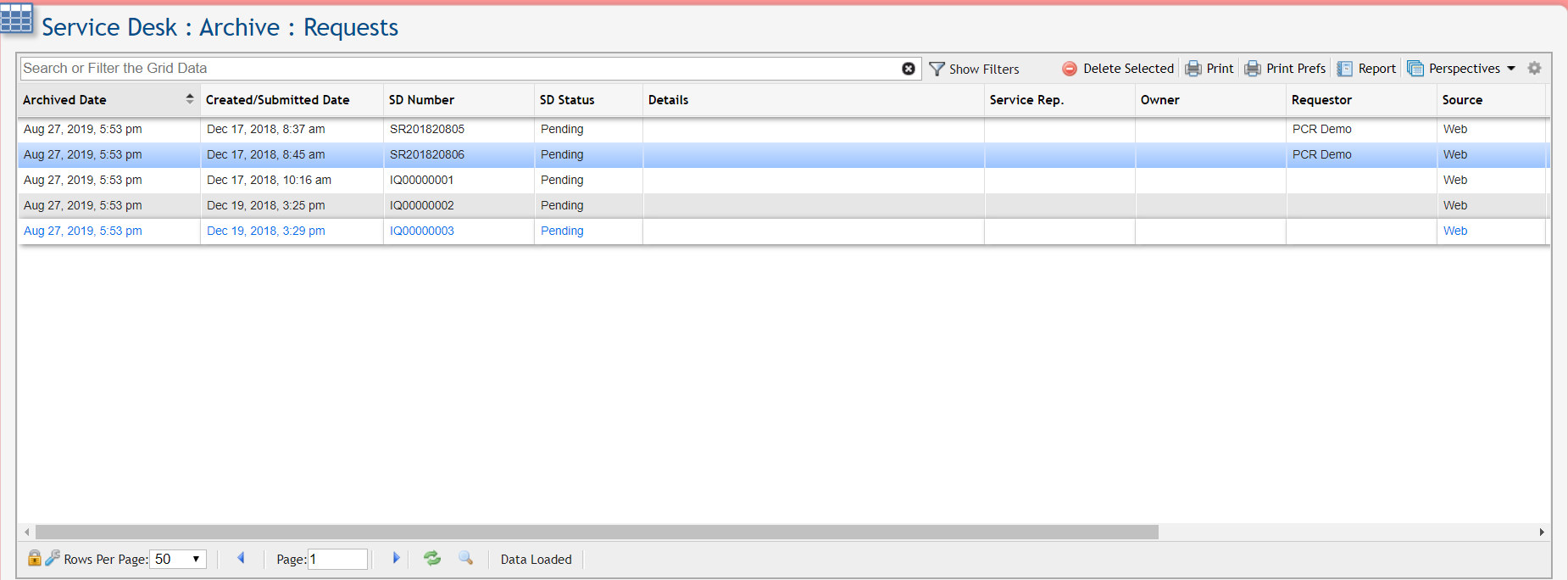The image size is (1568, 580).
Task: Click the Perspectives windows icon
Action: click(x=1415, y=69)
